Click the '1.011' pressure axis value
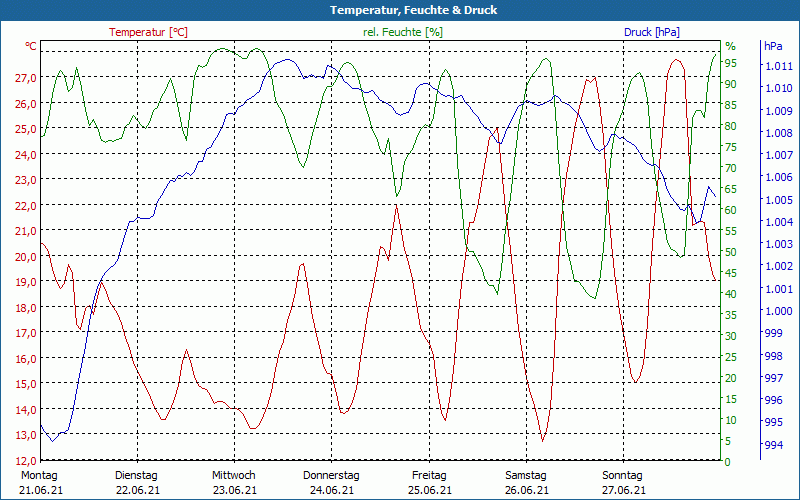This screenshot has height=500, width=800. pyautogui.click(x=778, y=66)
